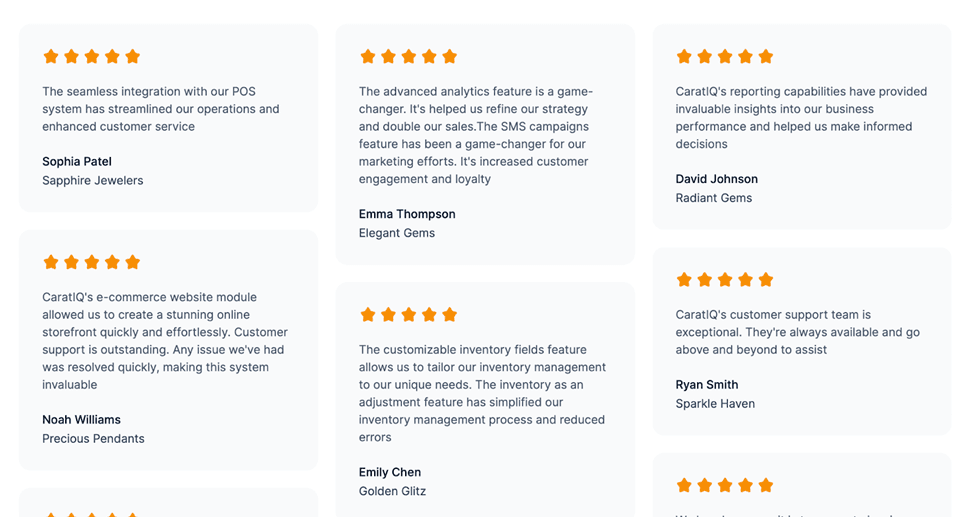This screenshot has height=517, width=975.
Task: Click Sparkle Haven company label
Action: [x=715, y=403]
